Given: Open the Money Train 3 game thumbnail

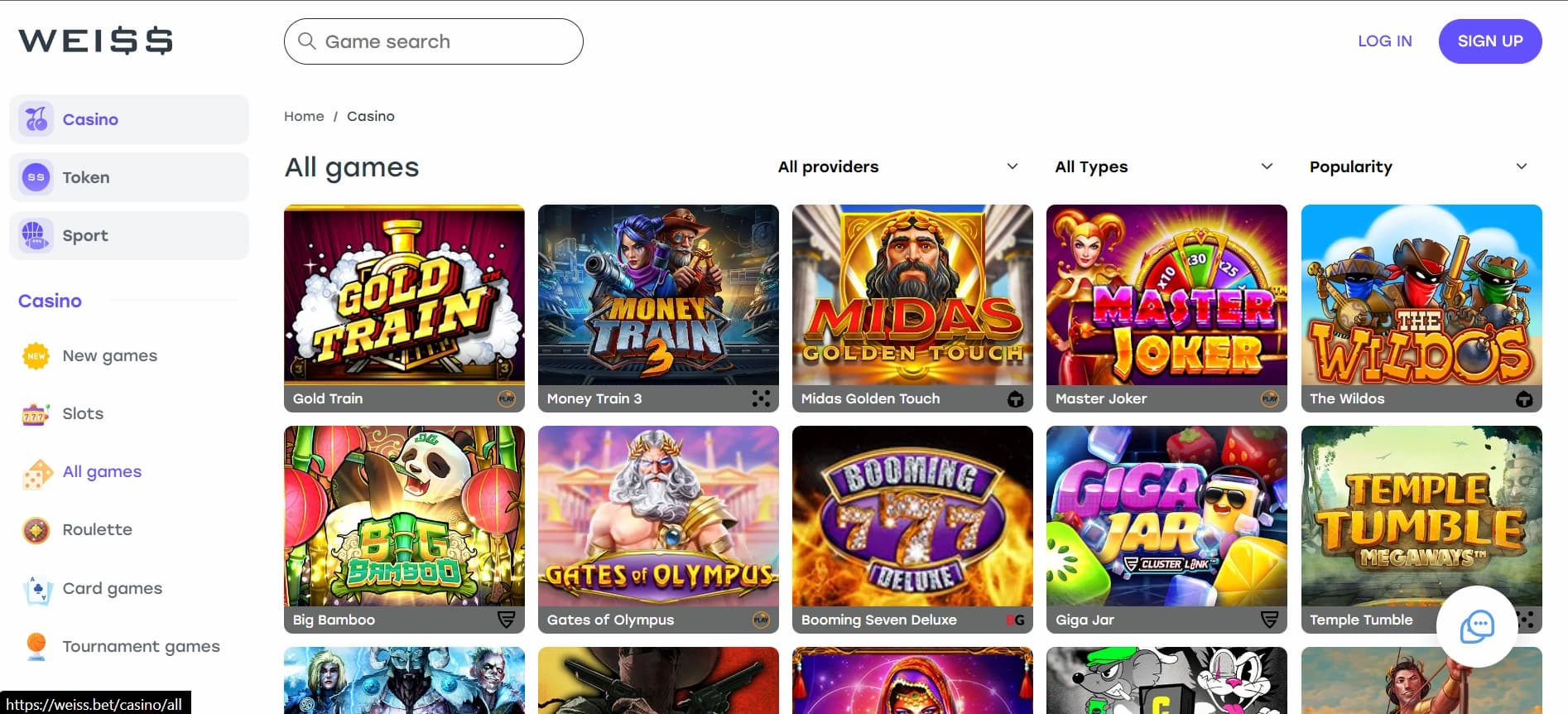Looking at the screenshot, I should (x=658, y=308).
